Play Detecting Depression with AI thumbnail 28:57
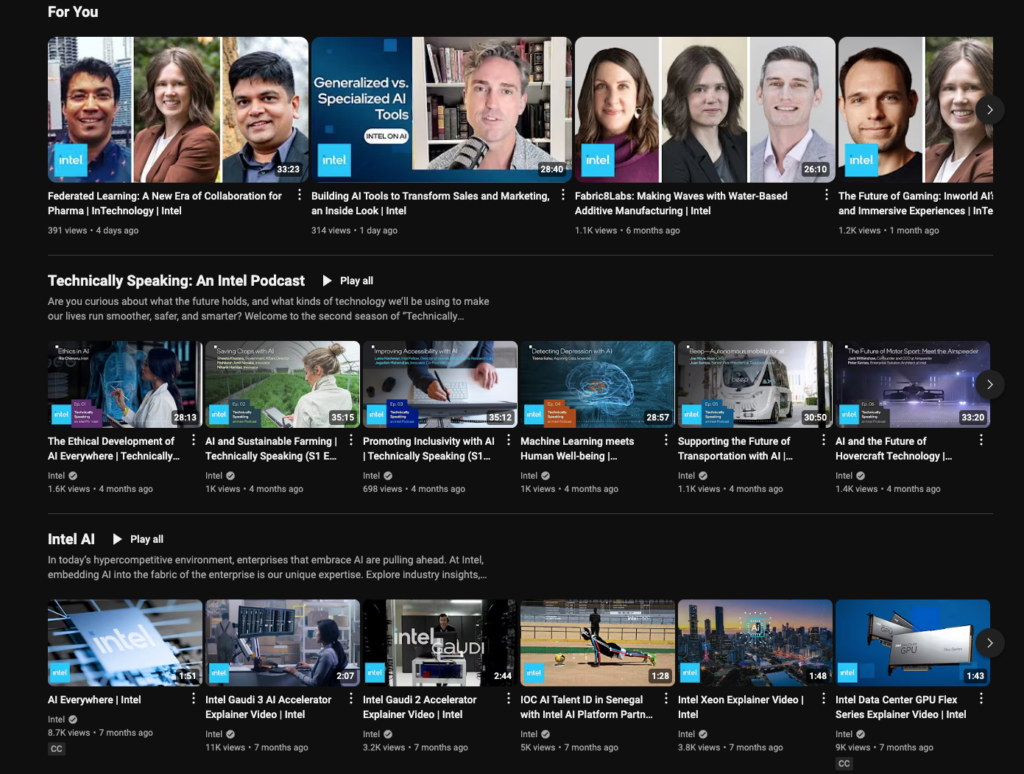The height and width of the screenshot is (774, 1024). point(598,384)
